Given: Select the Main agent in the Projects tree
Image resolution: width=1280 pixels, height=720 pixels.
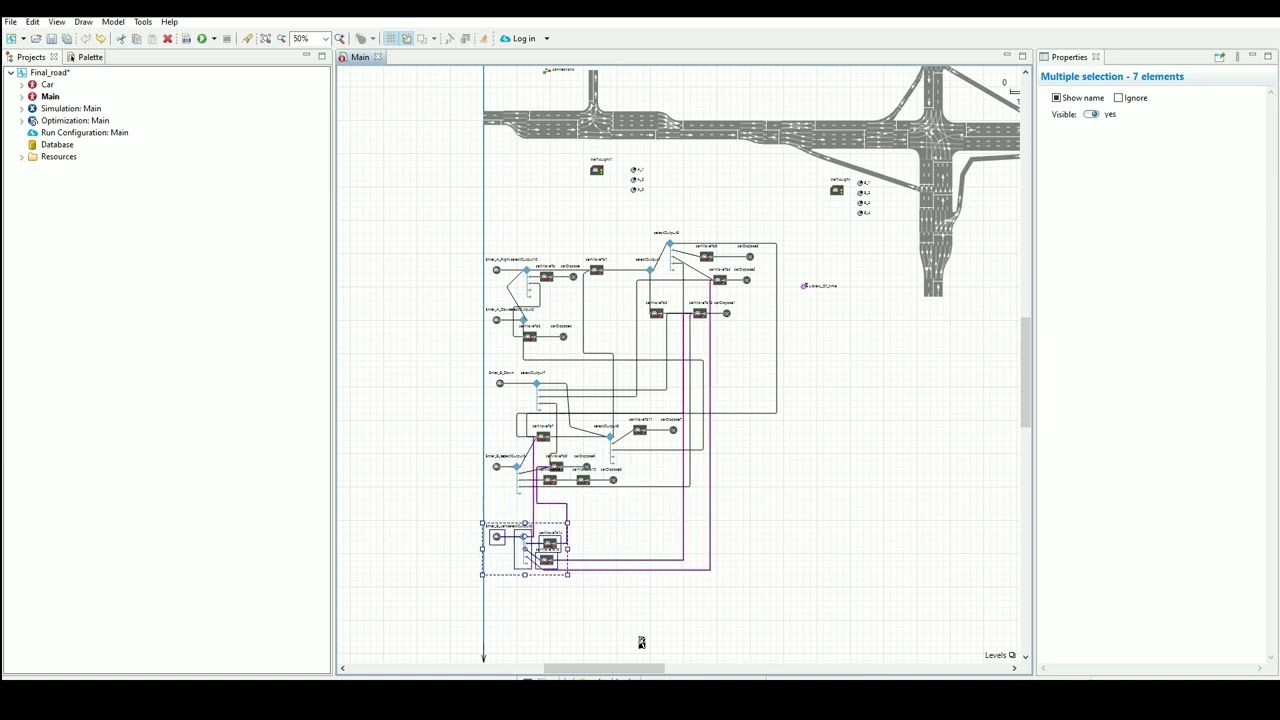Looking at the screenshot, I should [50, 97].
